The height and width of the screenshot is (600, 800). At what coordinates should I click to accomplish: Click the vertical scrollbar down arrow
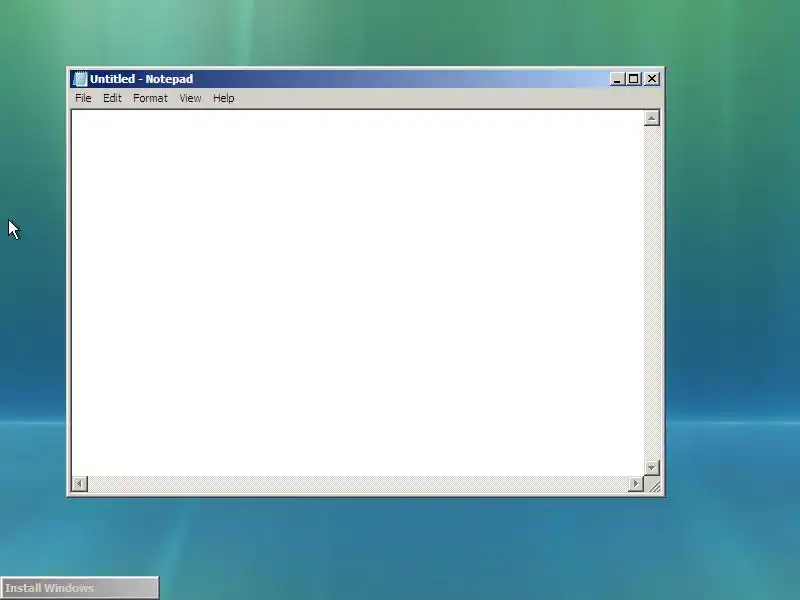(652, 467)
